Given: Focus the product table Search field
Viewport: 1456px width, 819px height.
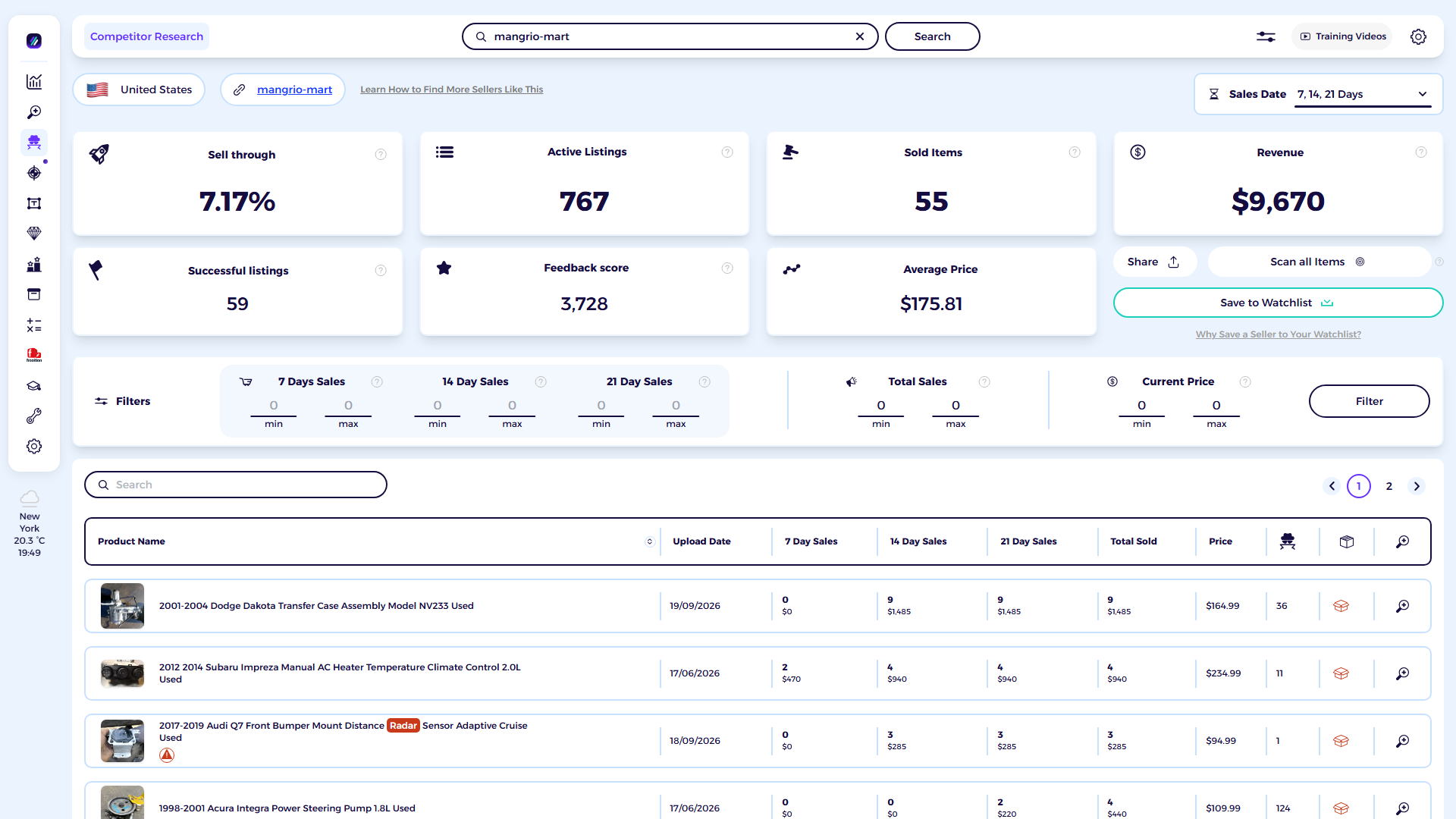Looking at the screenshot, I should coord(236,485).
